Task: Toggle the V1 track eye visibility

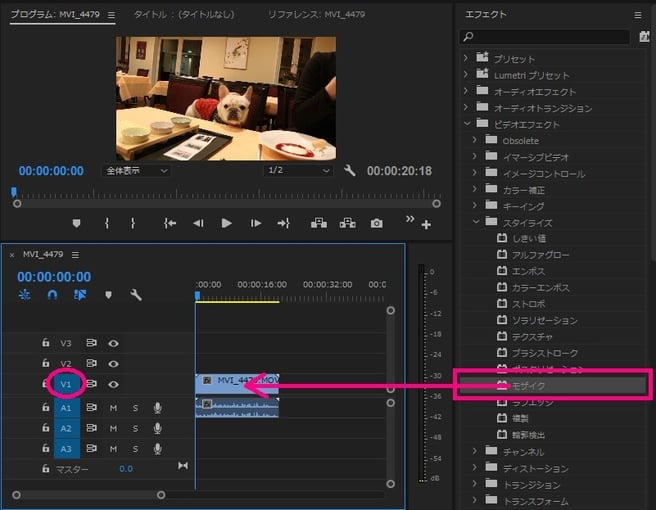Action: [x=113, y=384]
